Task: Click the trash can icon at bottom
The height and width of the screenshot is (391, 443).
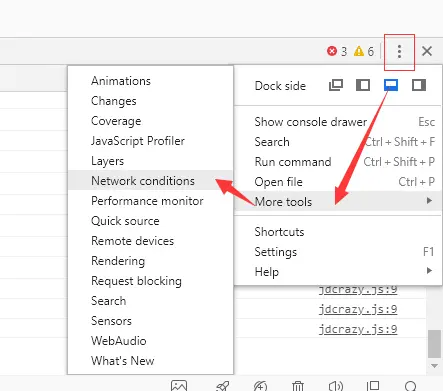Action: 298,386
